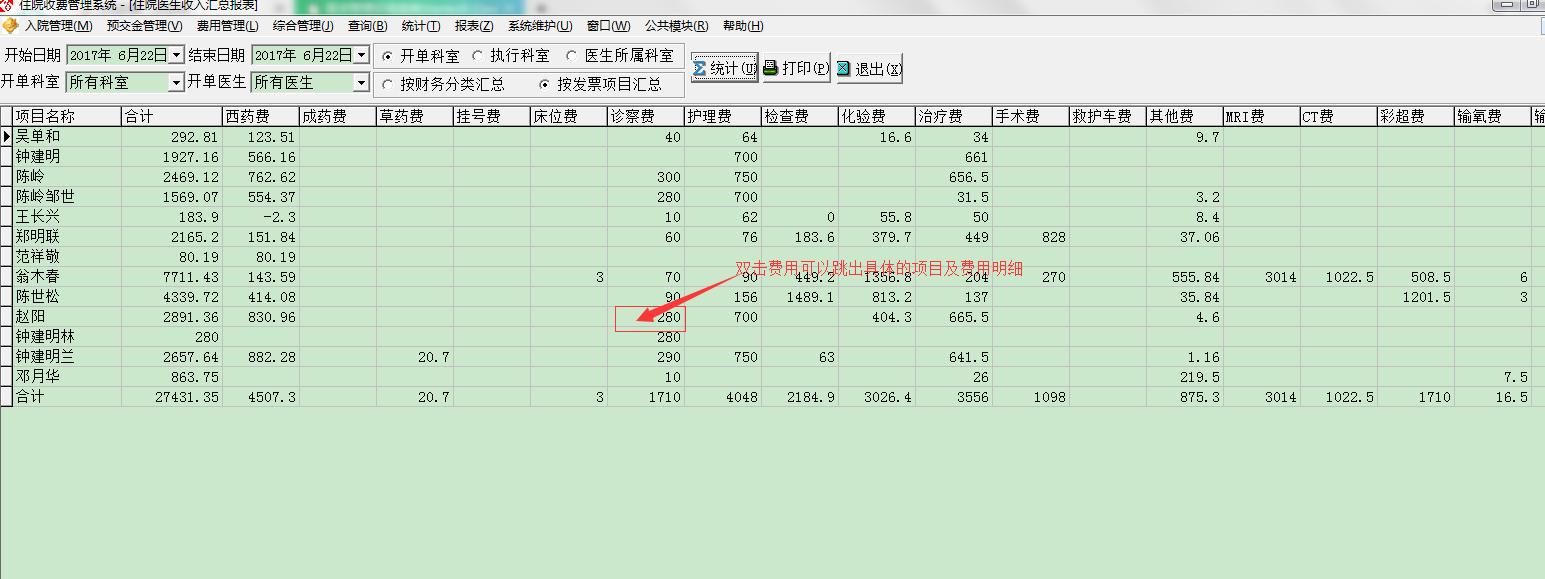
Task: Open the 入院管理 menu
Action: pyautogui.click(x=58, y=26)
